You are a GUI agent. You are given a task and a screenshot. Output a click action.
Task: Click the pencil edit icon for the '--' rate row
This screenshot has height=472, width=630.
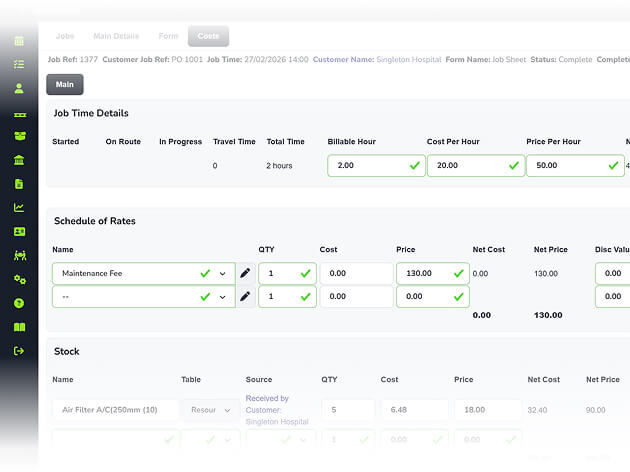pyautogui.click(x=245, y=296)
